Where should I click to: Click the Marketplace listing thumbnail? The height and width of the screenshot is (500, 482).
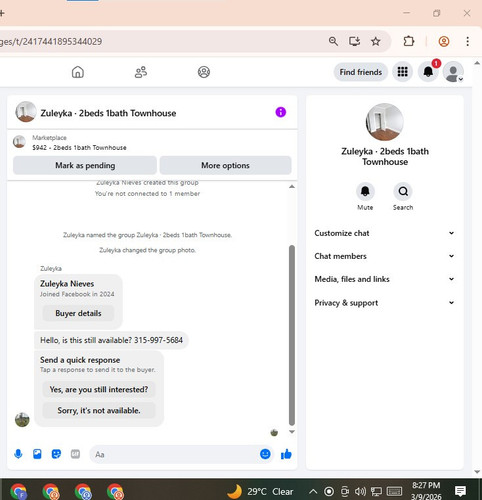click(19, 142)
